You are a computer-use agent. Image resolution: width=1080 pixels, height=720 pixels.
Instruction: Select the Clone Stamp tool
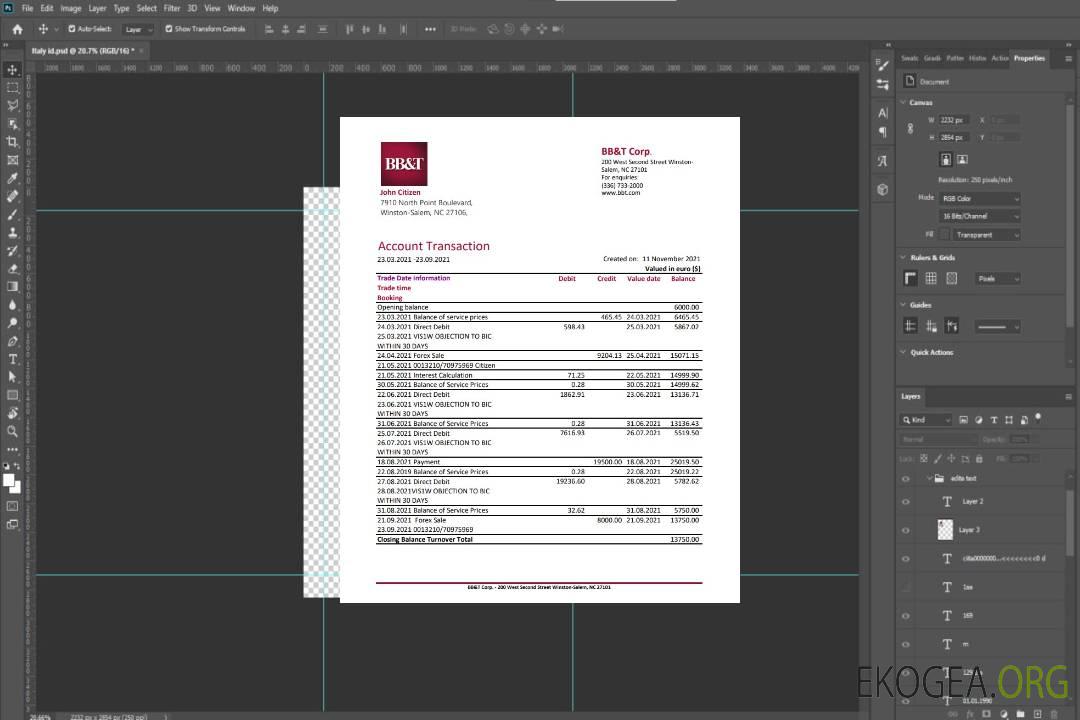point(12,233)
